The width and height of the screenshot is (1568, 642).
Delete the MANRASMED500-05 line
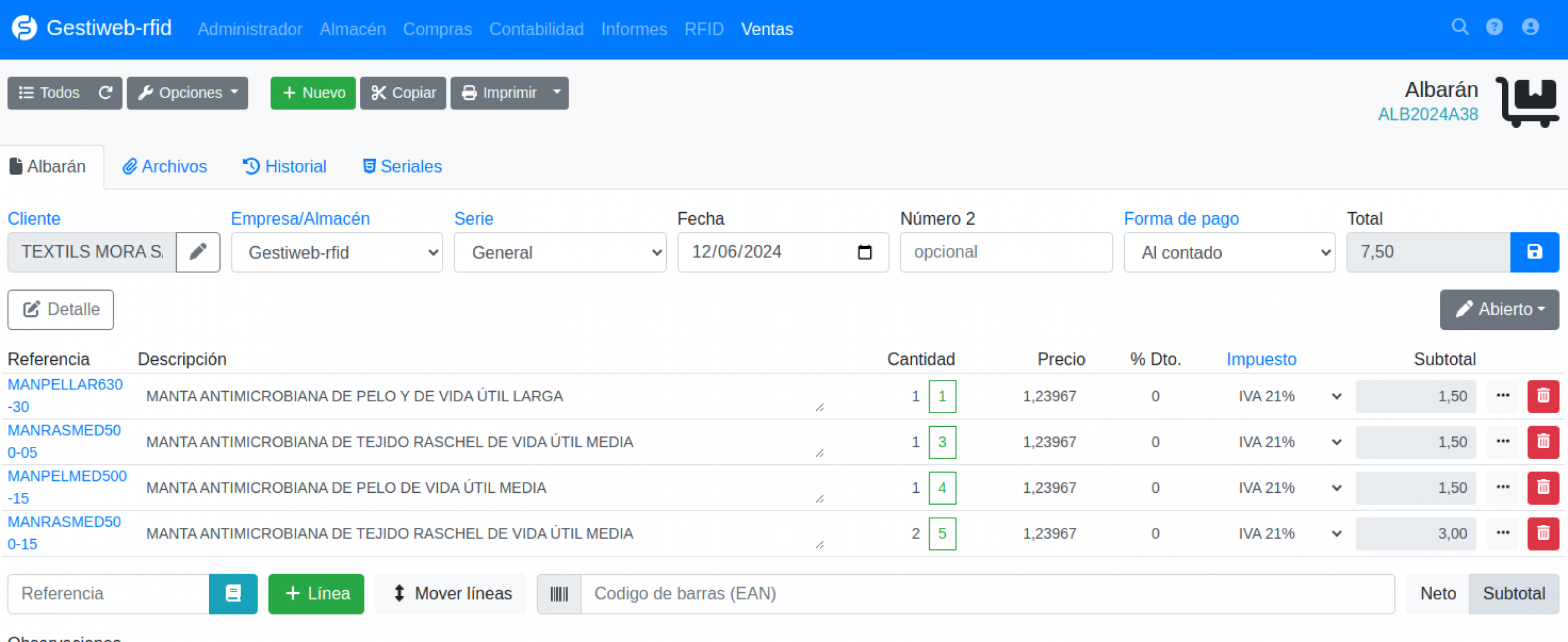[x=1543, y=442]
